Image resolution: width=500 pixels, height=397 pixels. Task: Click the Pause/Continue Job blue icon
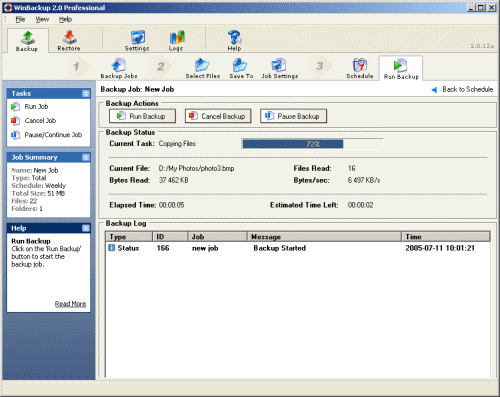coord(15,135)
